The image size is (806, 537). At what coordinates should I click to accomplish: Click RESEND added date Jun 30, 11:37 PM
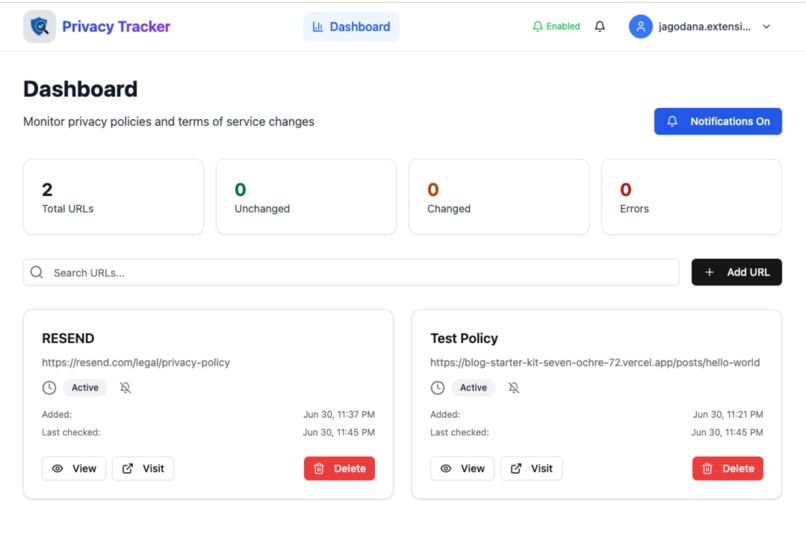339,414
